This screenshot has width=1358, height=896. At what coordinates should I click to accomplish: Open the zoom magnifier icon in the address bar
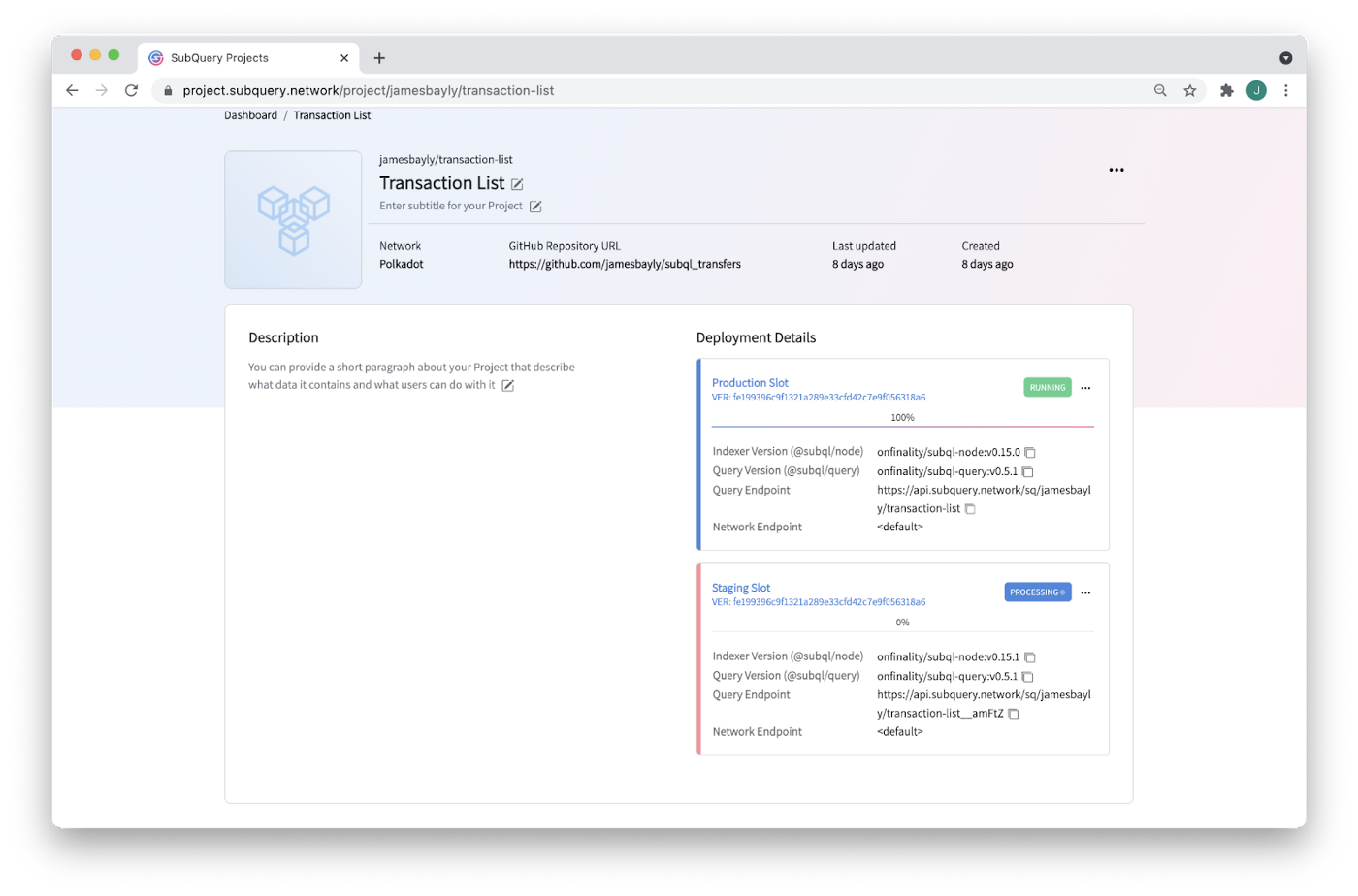(1160, 90)
